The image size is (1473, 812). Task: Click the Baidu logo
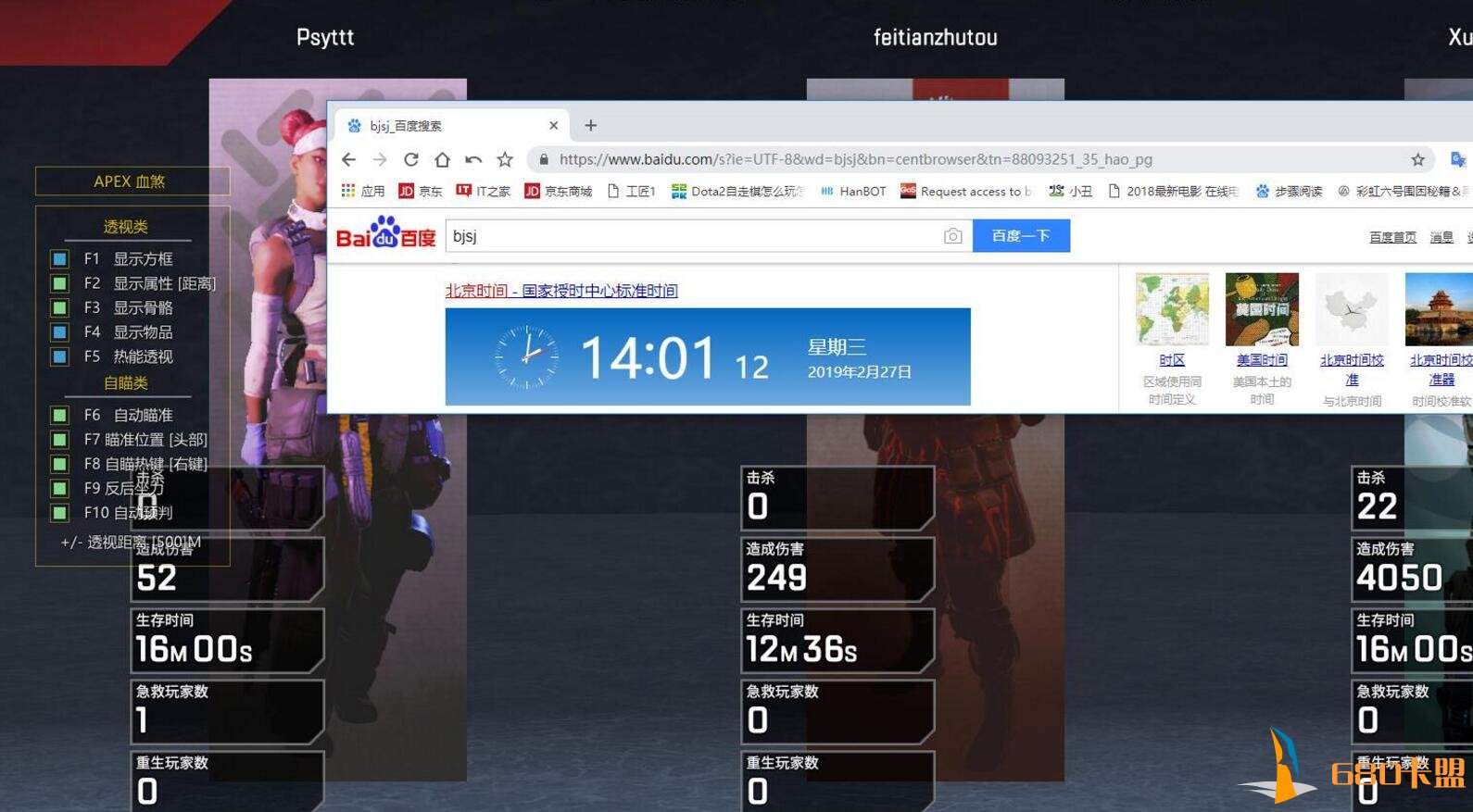pos(385,233)
